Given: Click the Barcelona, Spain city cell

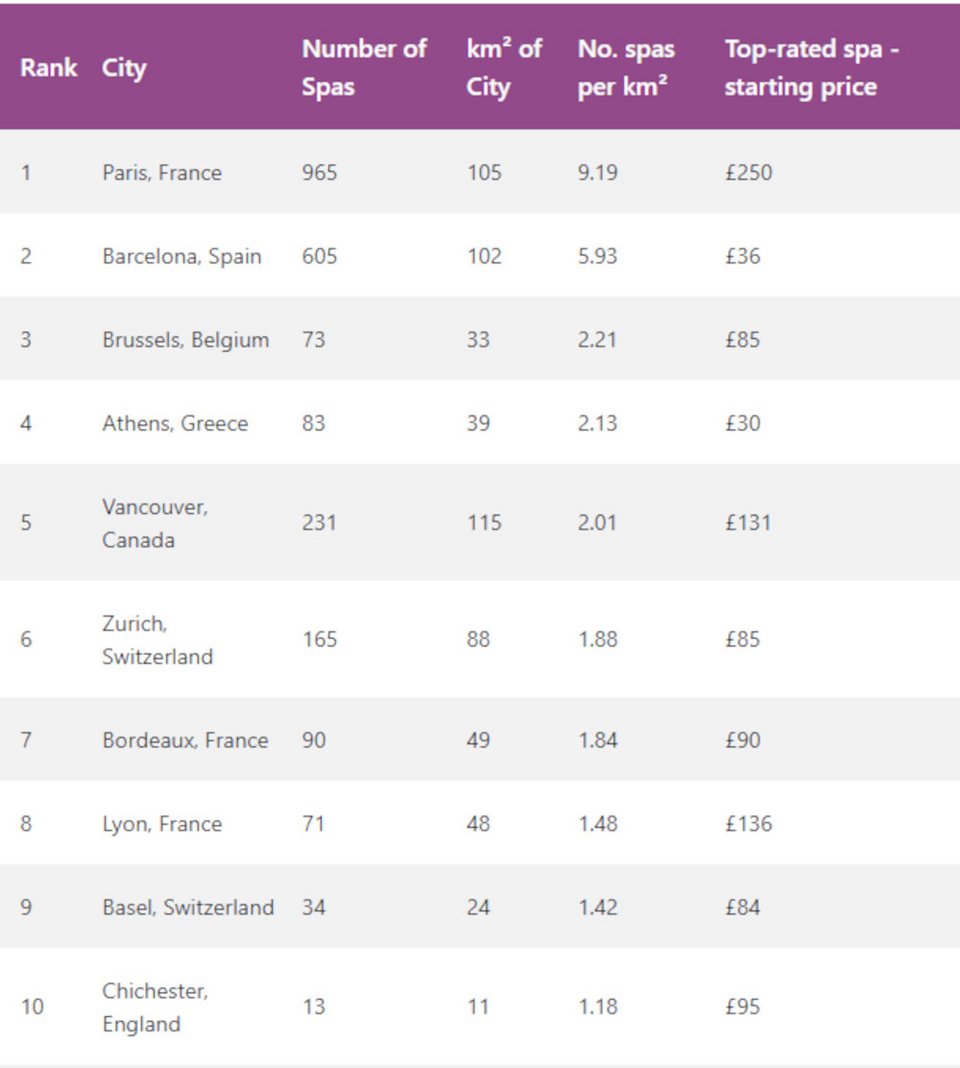Looking at the screenshot, I should click(182, 256).
